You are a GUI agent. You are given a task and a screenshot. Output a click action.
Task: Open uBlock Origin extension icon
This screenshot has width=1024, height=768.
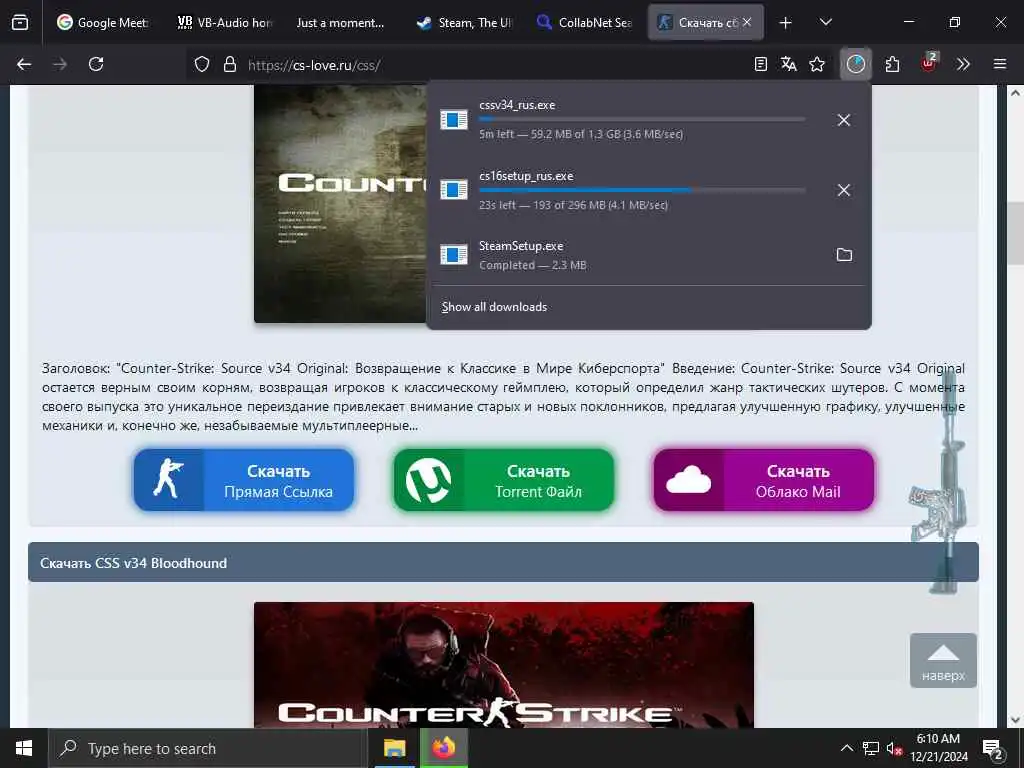pyautogui.click(x=929, y=63)
